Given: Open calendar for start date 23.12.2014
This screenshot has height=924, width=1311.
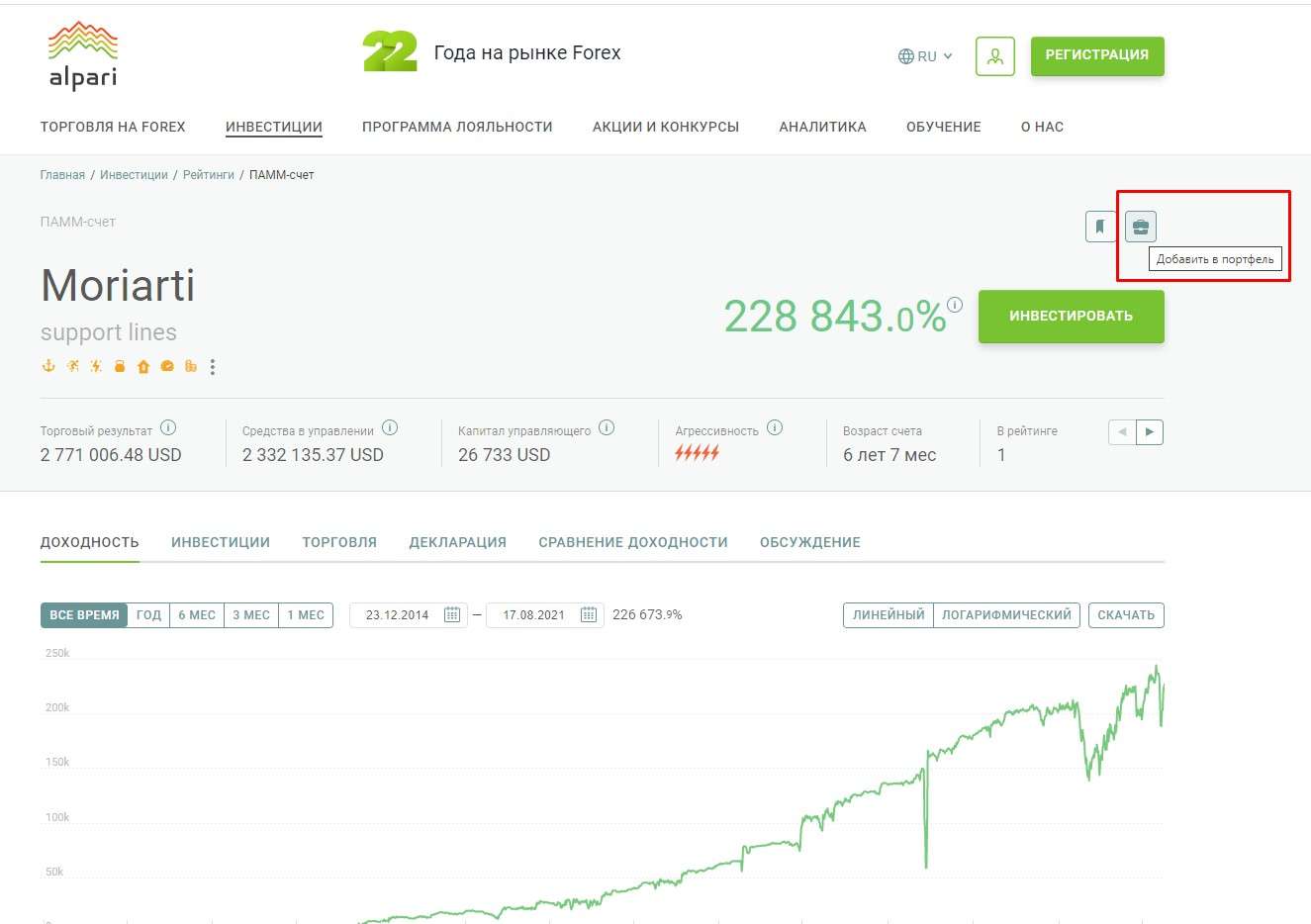Looking at the screenshot, I should pyautogui.click(x=452, y=614).
